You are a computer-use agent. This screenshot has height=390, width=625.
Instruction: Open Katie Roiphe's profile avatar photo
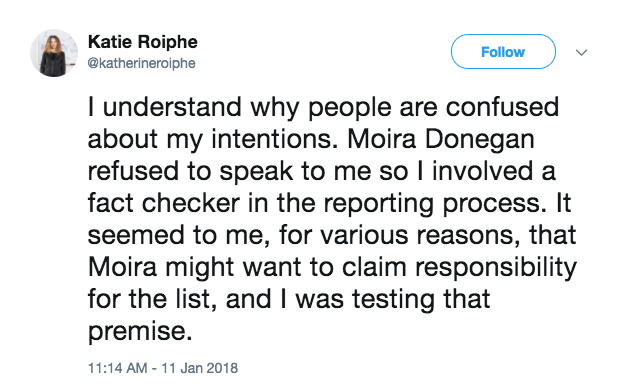click(x=54, y=53)
